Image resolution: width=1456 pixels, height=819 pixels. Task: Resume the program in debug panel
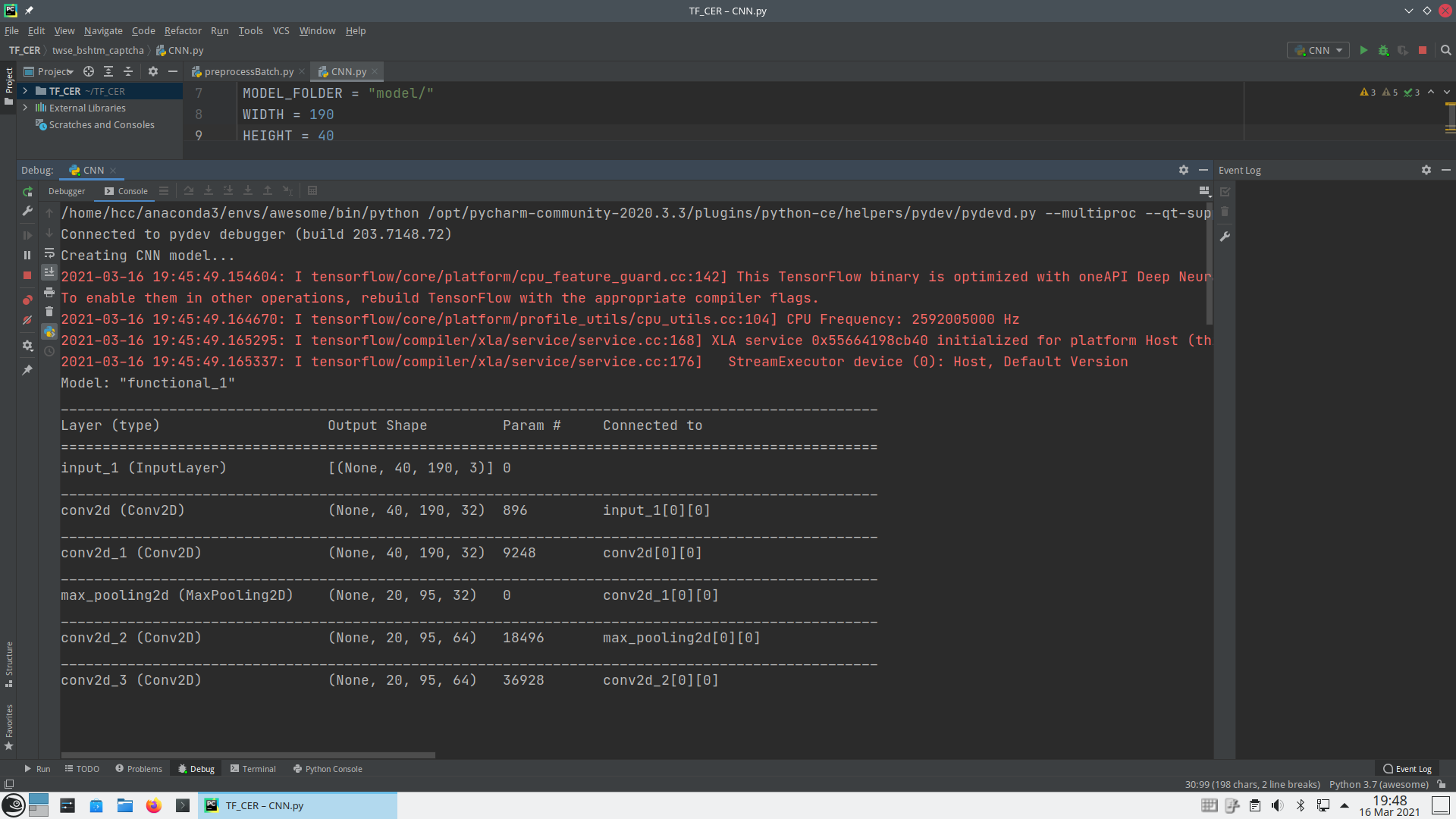(x=27, y=235)
